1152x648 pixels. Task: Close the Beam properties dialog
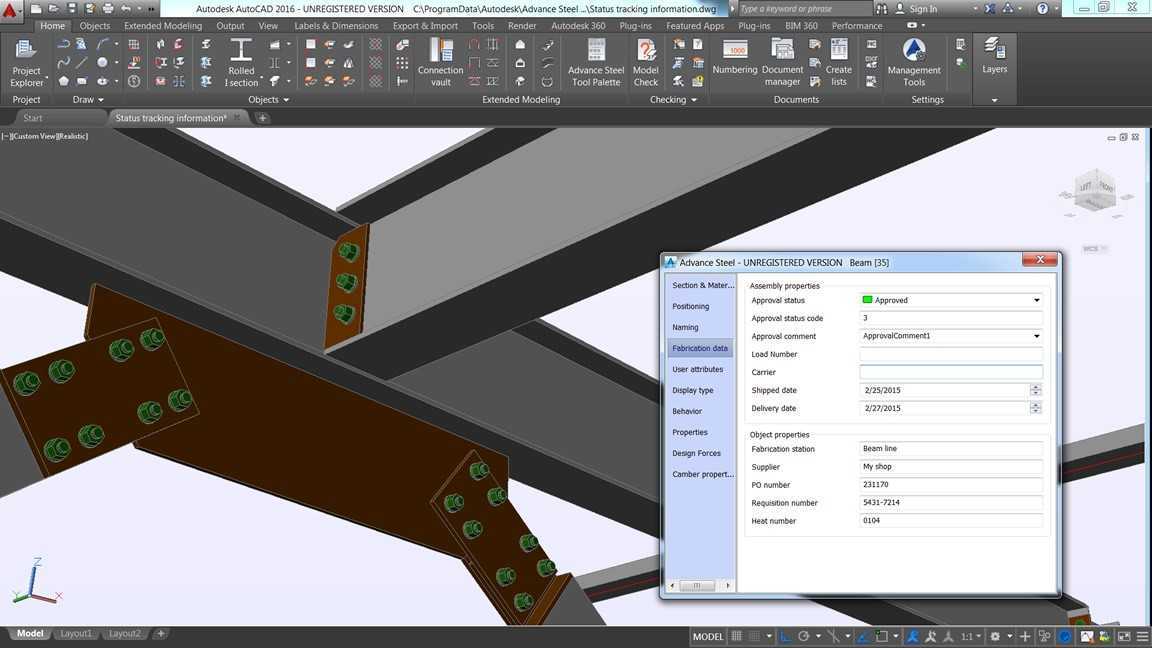click(x=1040, y=259)
